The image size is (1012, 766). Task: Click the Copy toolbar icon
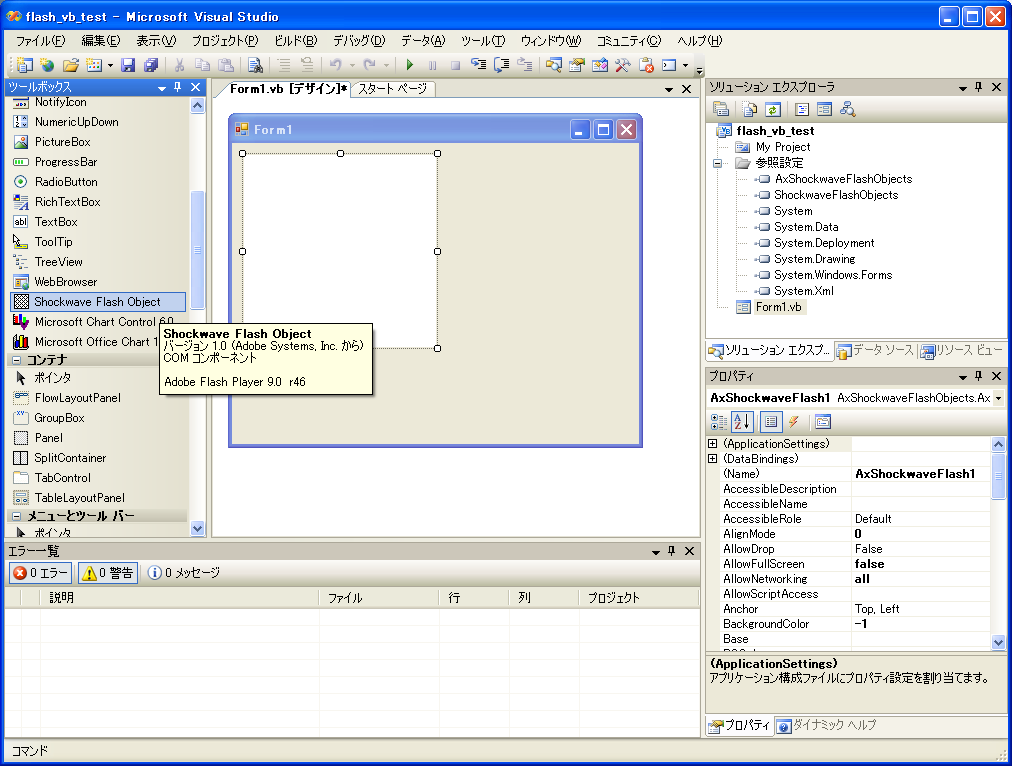click(x=202, y=65)
